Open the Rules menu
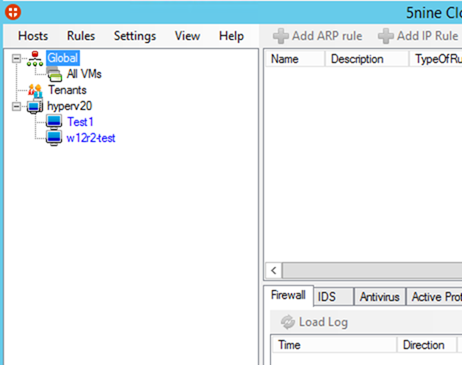 tap(81, 36)
